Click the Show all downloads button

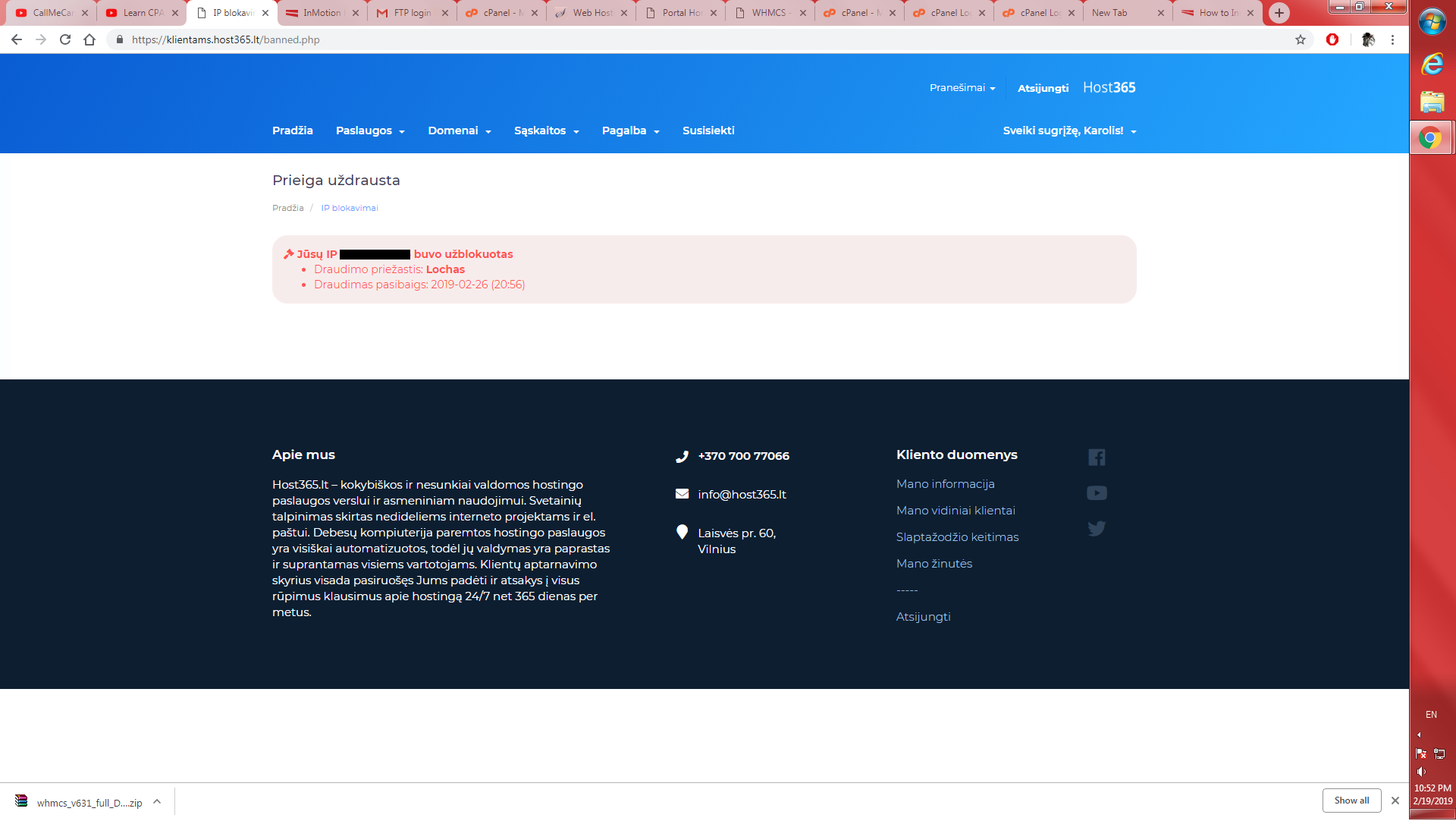[x=1351, y=801]
